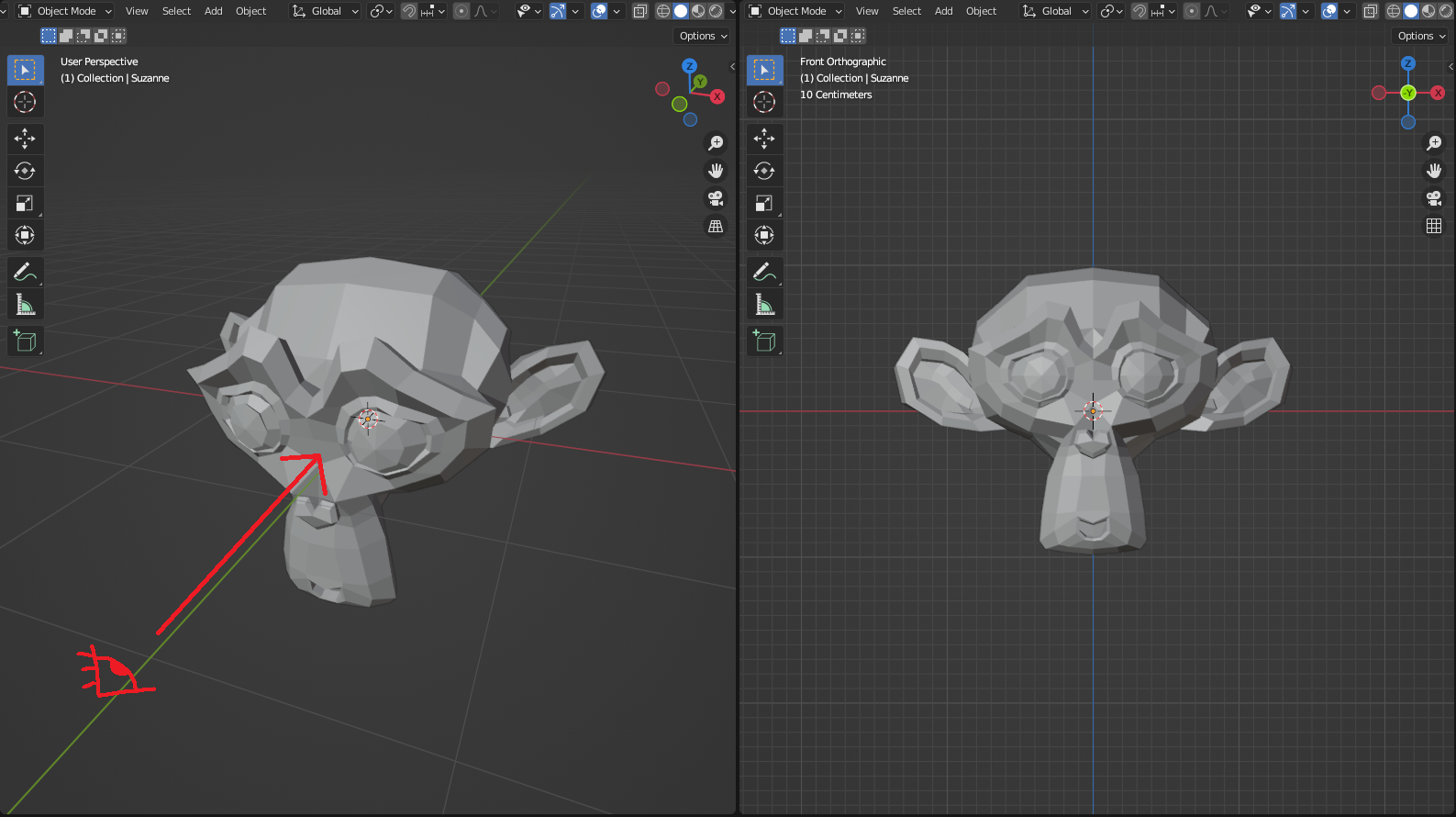1456x817 pixels.
Task: Open Add menu in right viewport
Action: tap(944, 11)
